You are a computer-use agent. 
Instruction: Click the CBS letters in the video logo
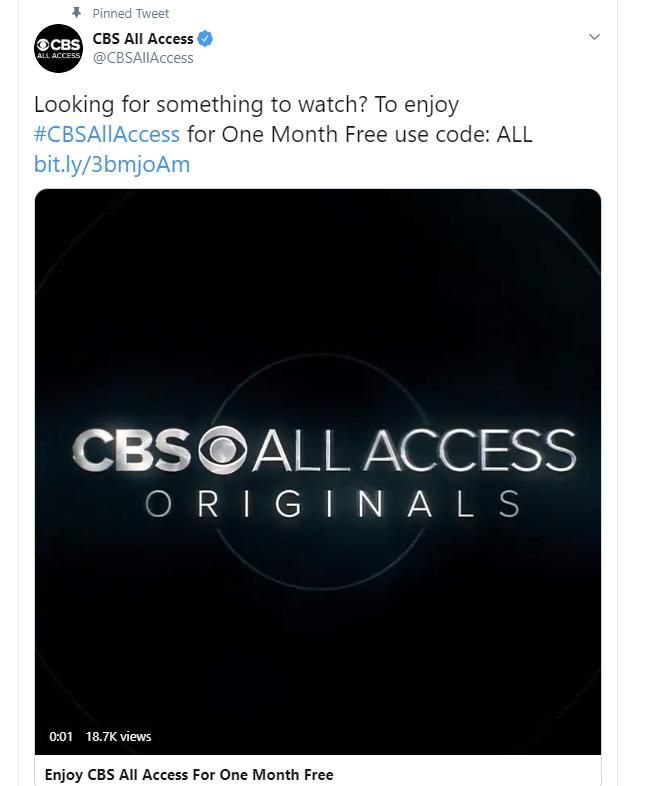tap(132, 451)
